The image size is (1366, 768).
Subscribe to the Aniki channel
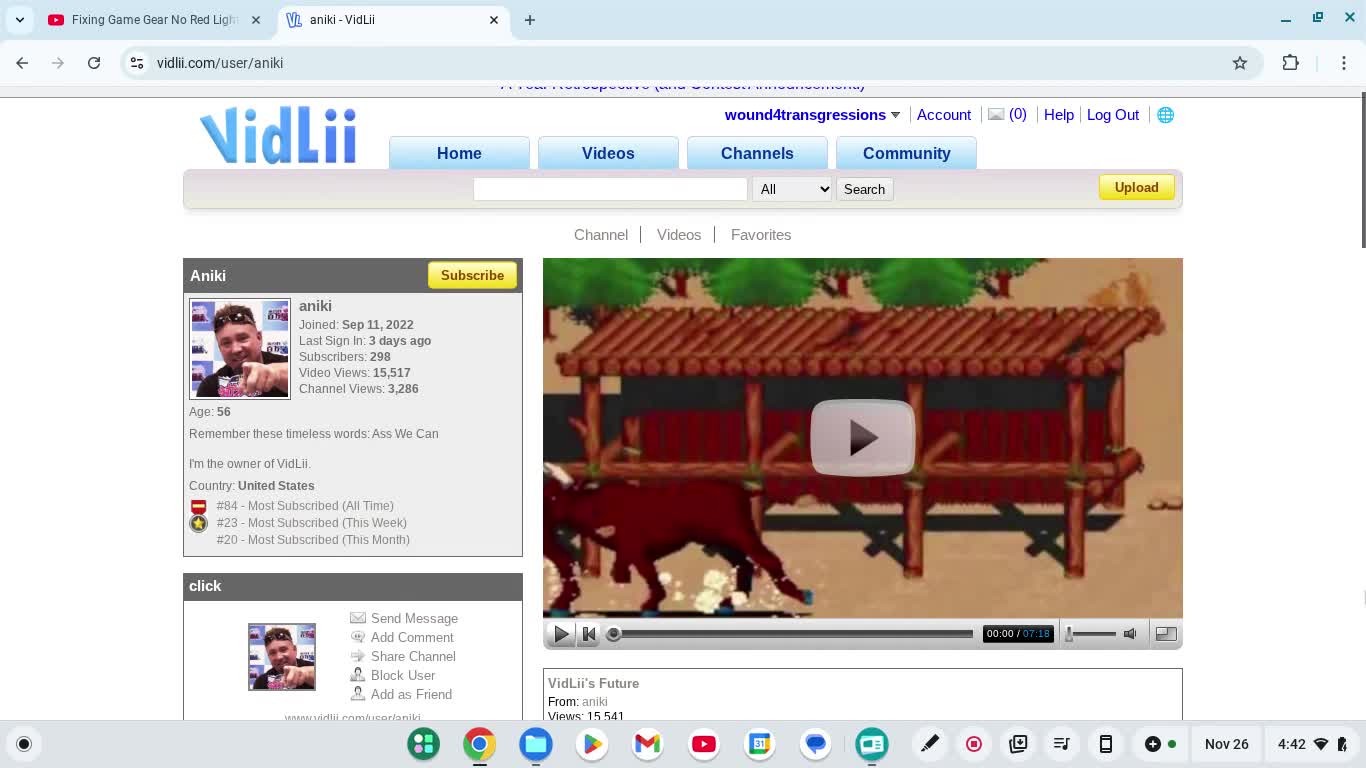472,275
